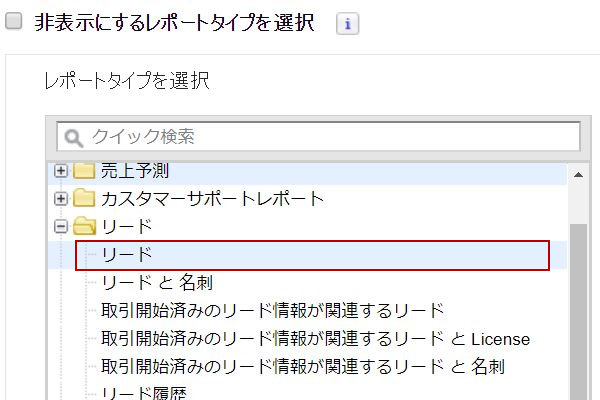Select the 売上予測 folder icon
Screen dimensions: 600x400
coord(84,170)
